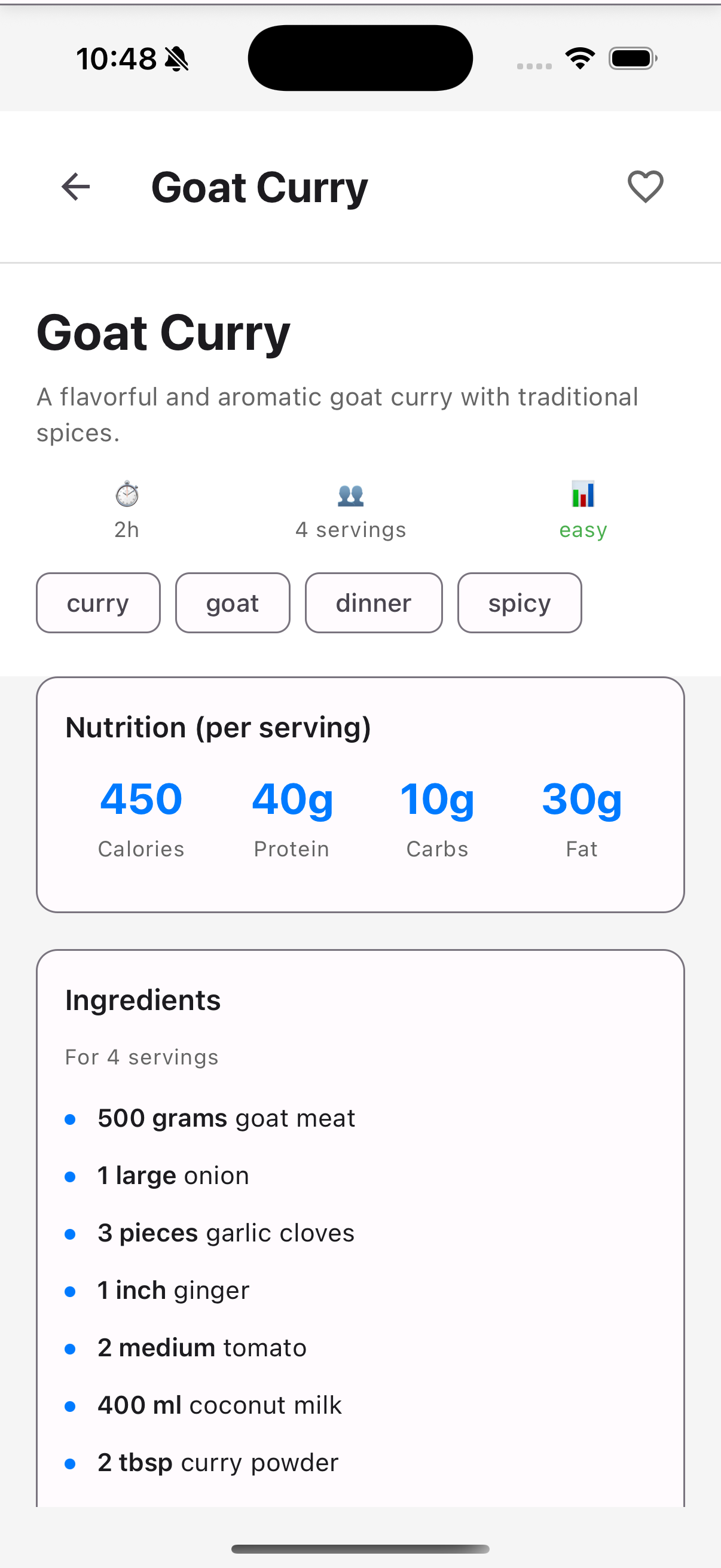Tap the 10g Carbs value
Screen dimensions: 721x1568
(x=437, y=800)
